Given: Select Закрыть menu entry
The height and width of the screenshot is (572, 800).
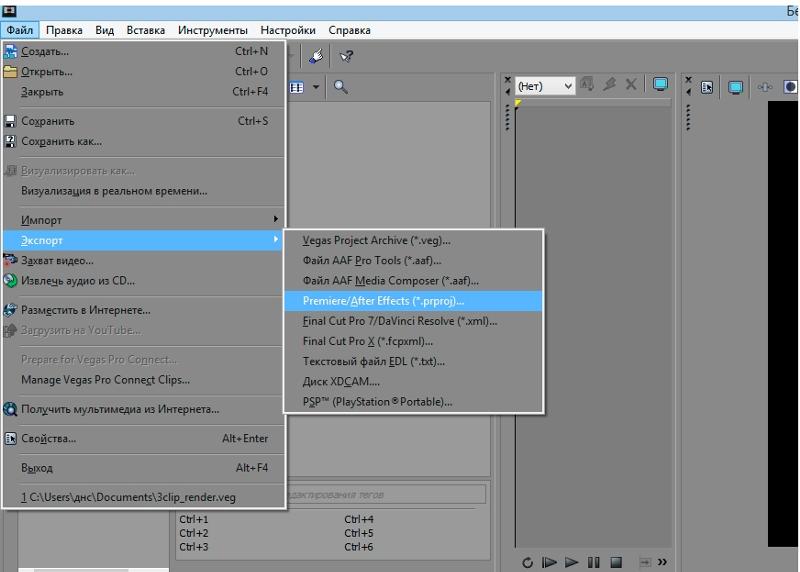Looking at the screenshot, I should click(143, 92).
